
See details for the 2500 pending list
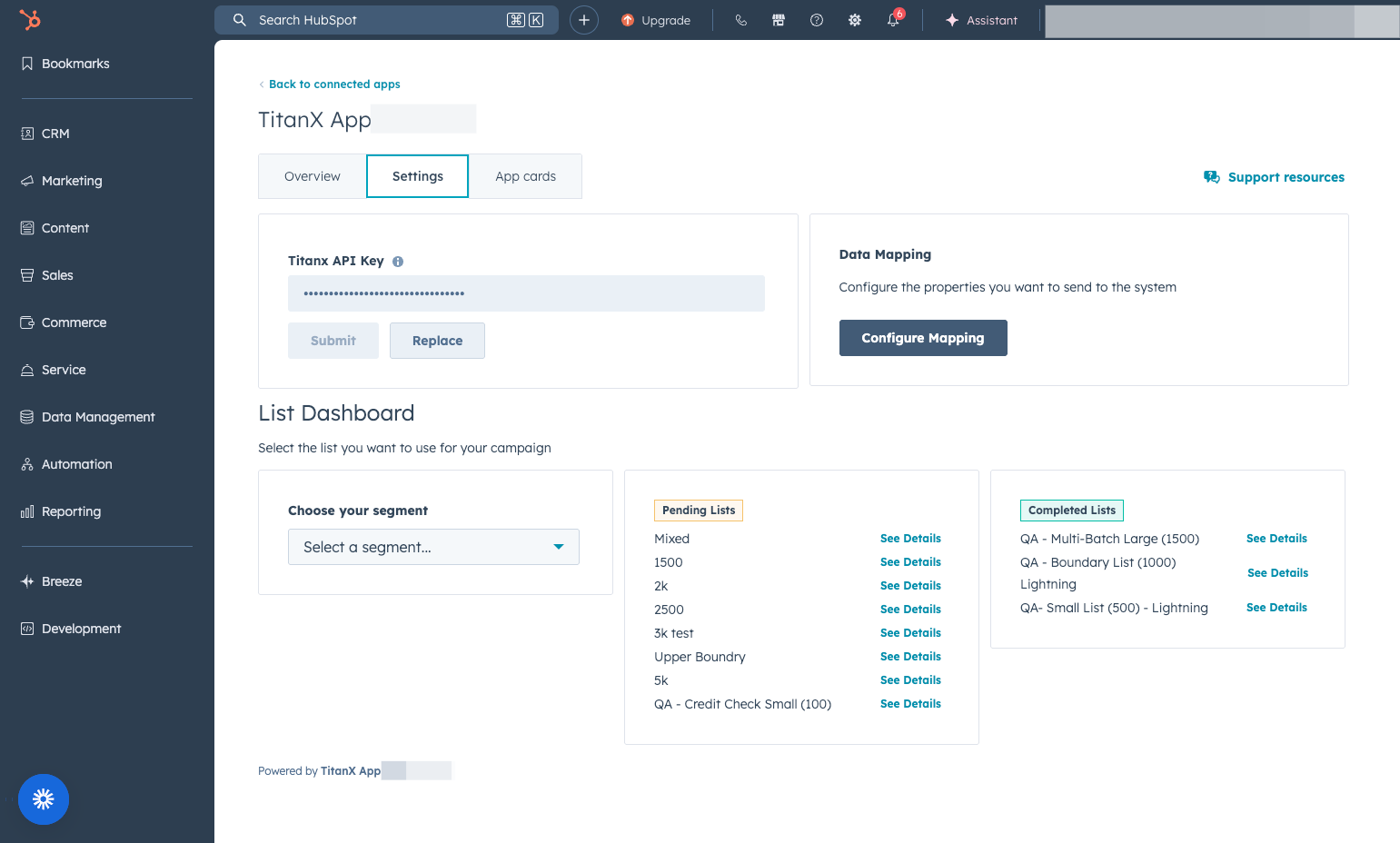(910, 610)
